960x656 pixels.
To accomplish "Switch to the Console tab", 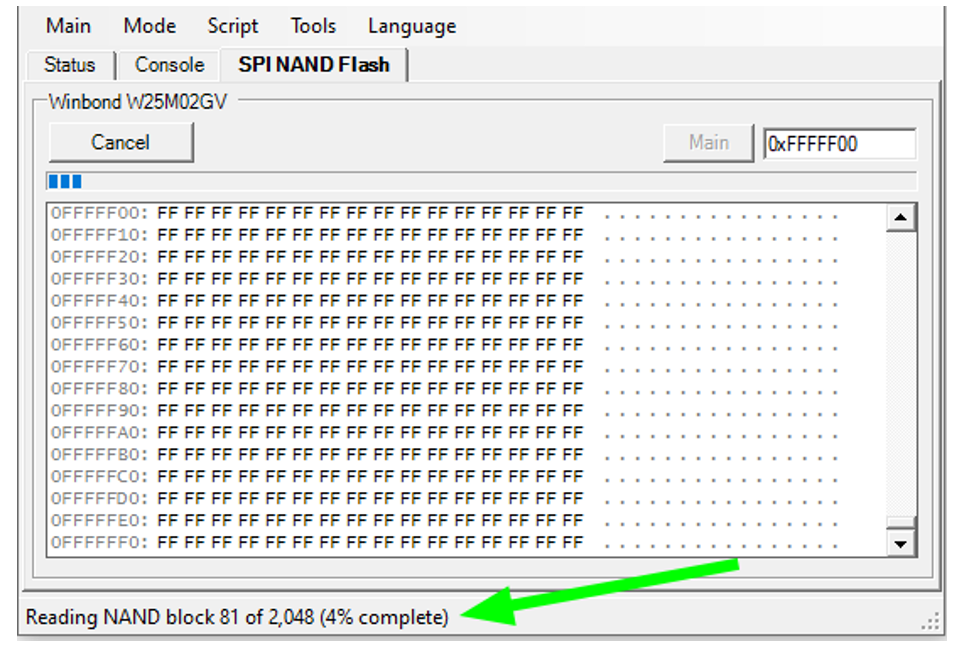I will (170, 65).
